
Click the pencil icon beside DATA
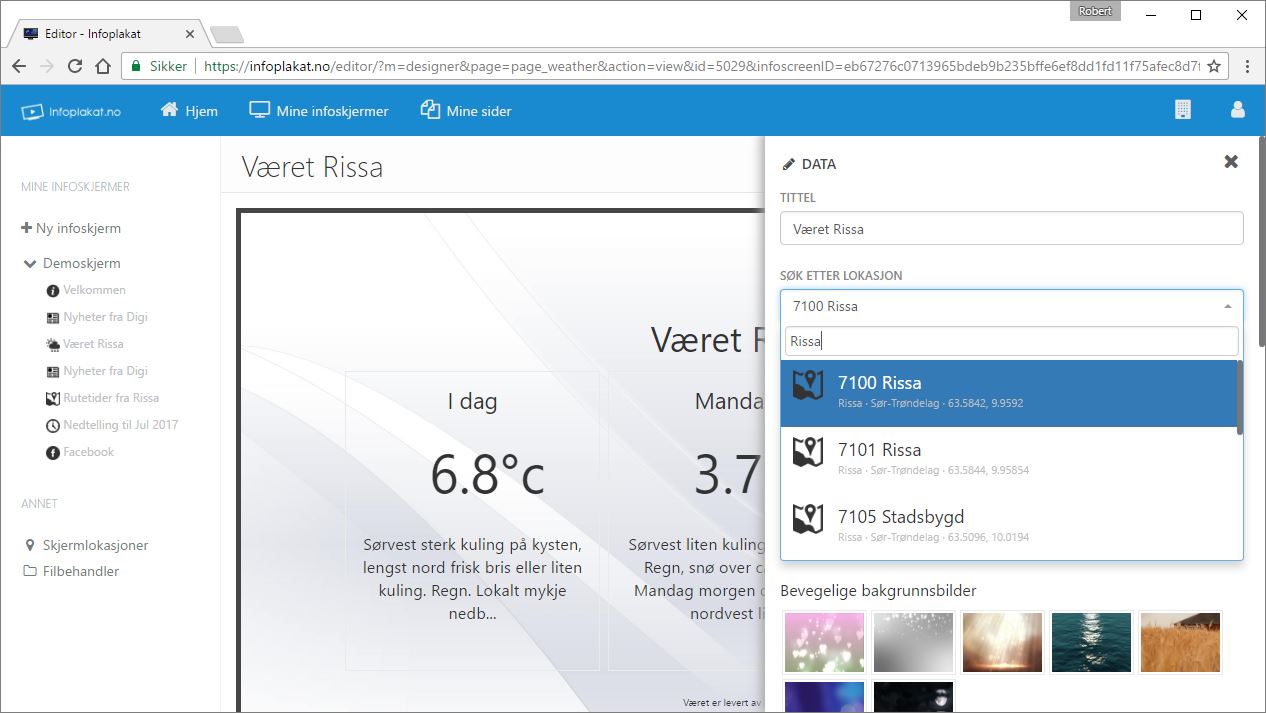coord(789,164)
